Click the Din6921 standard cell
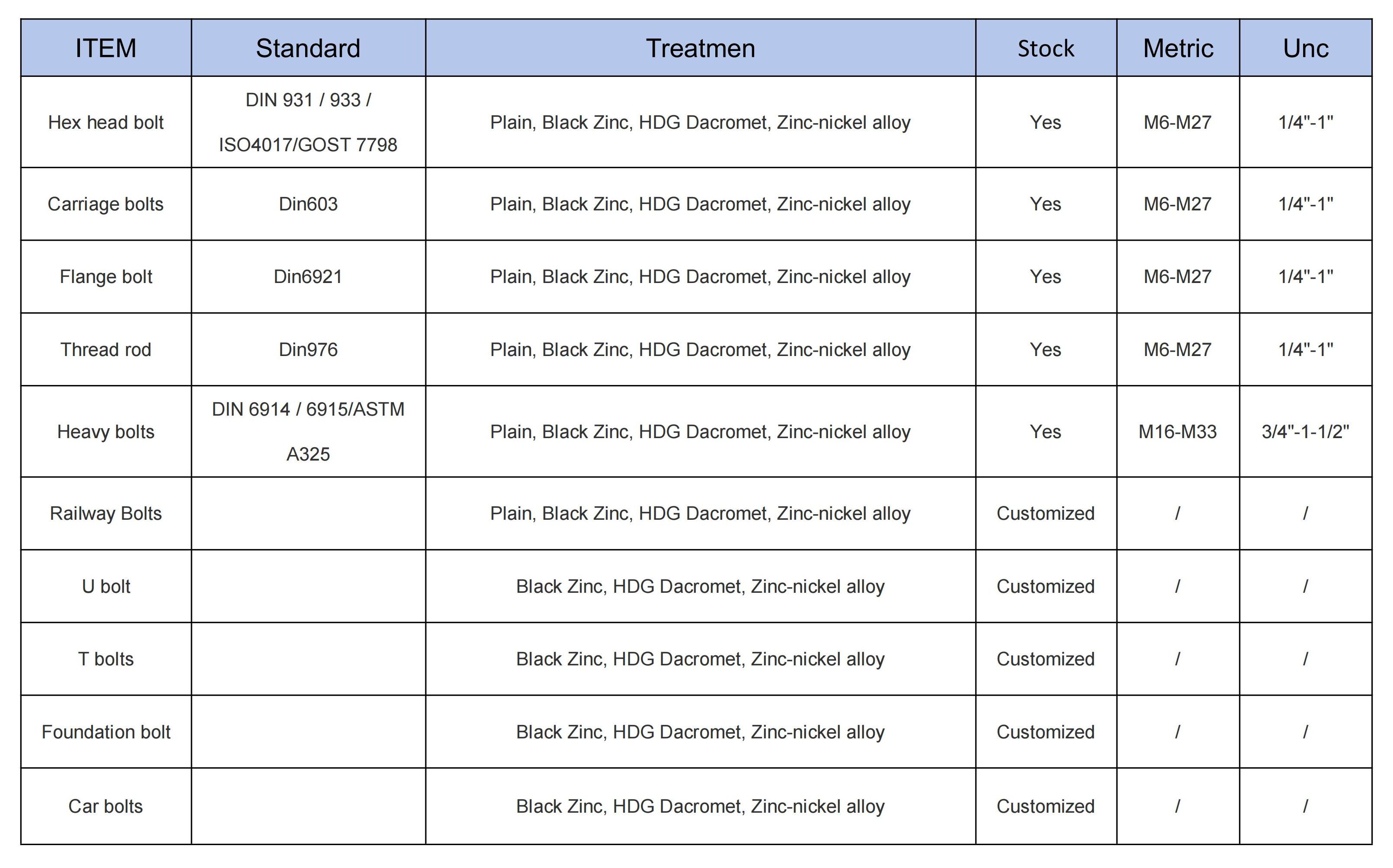 click(x=308, y=276)
